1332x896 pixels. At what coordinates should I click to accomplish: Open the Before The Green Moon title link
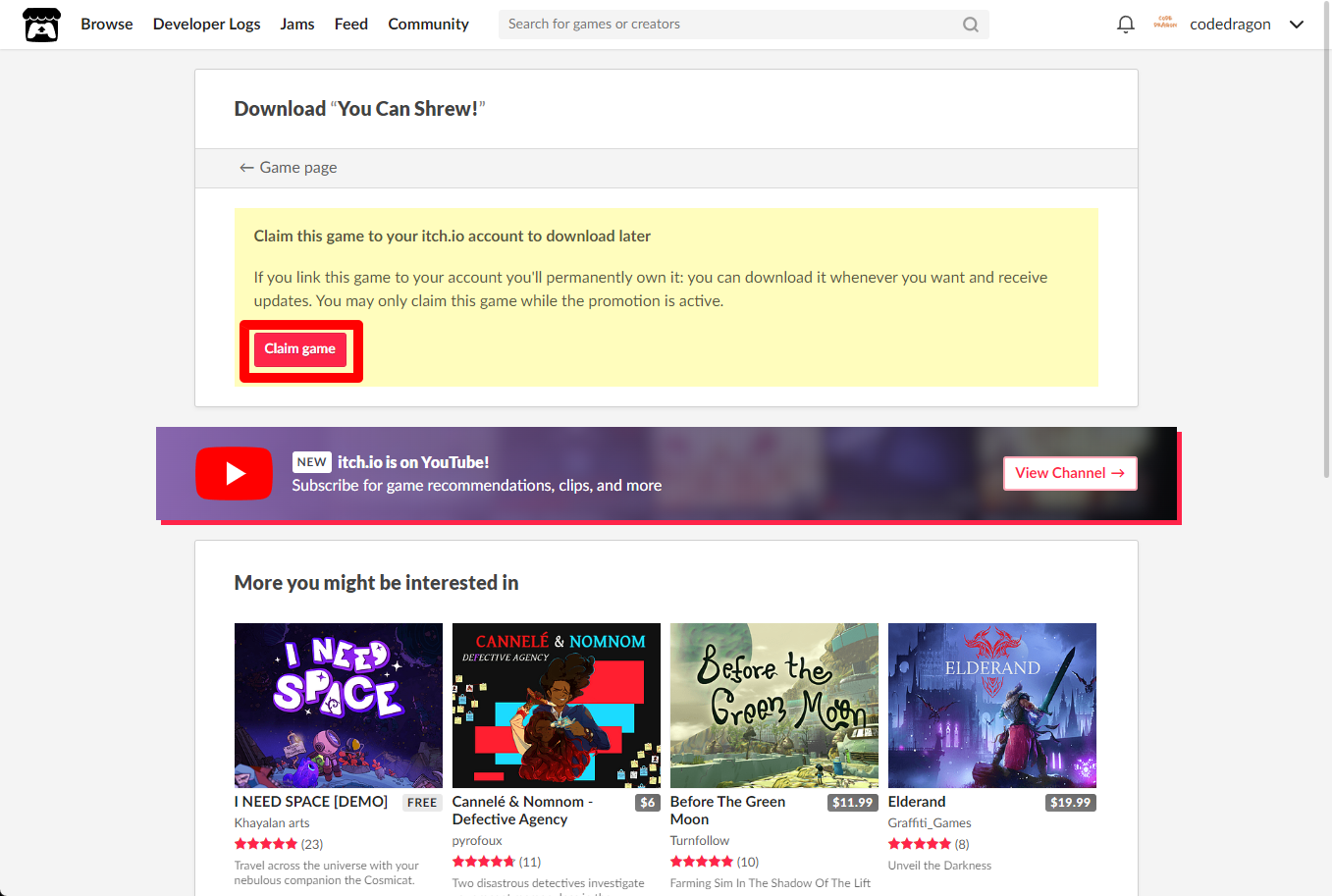click(727, 811)
